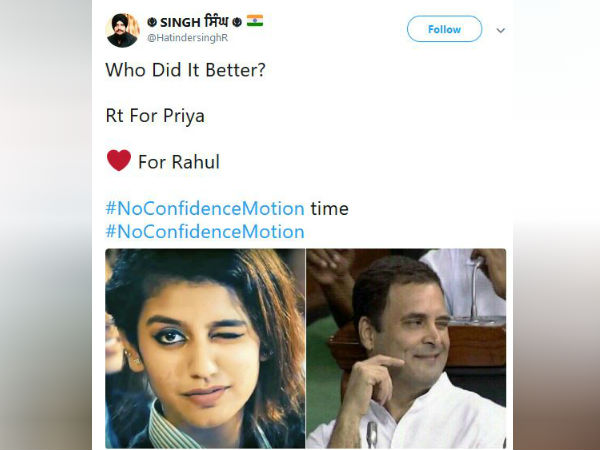
Task: Open the first #NoConfidenceMotion hashtag before "time"
Action: pyautogui.click(x=205, y=209)
